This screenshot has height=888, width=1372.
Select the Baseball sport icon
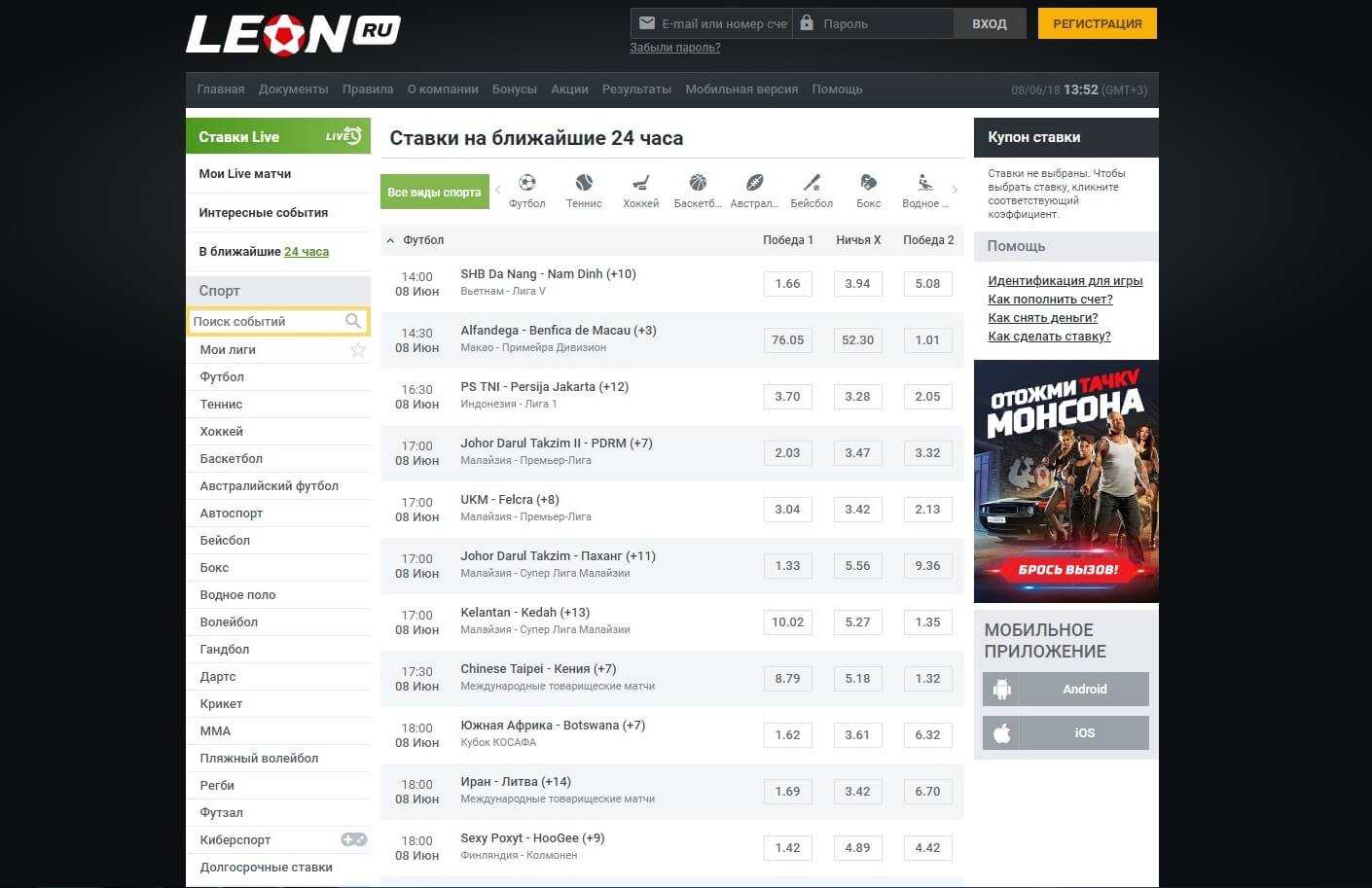pyautogui.click(x=812, y=183)
